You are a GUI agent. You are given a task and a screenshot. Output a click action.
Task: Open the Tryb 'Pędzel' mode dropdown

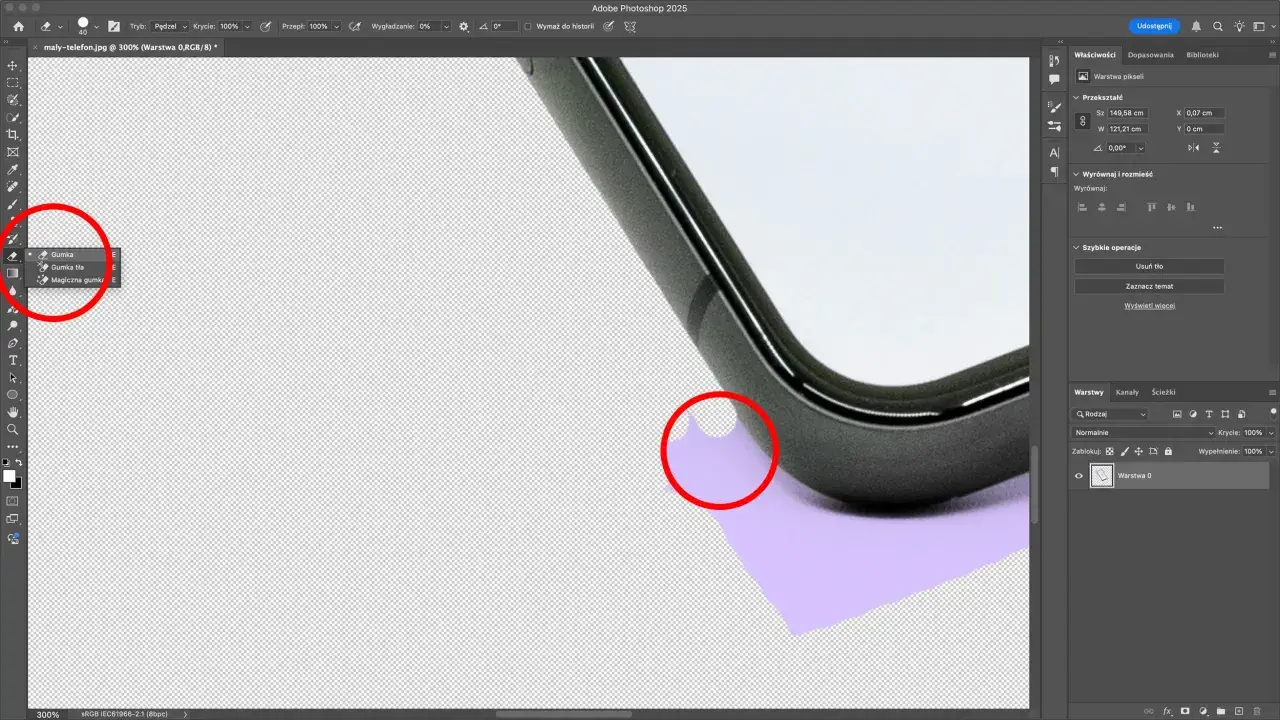(x=170, y=26)
